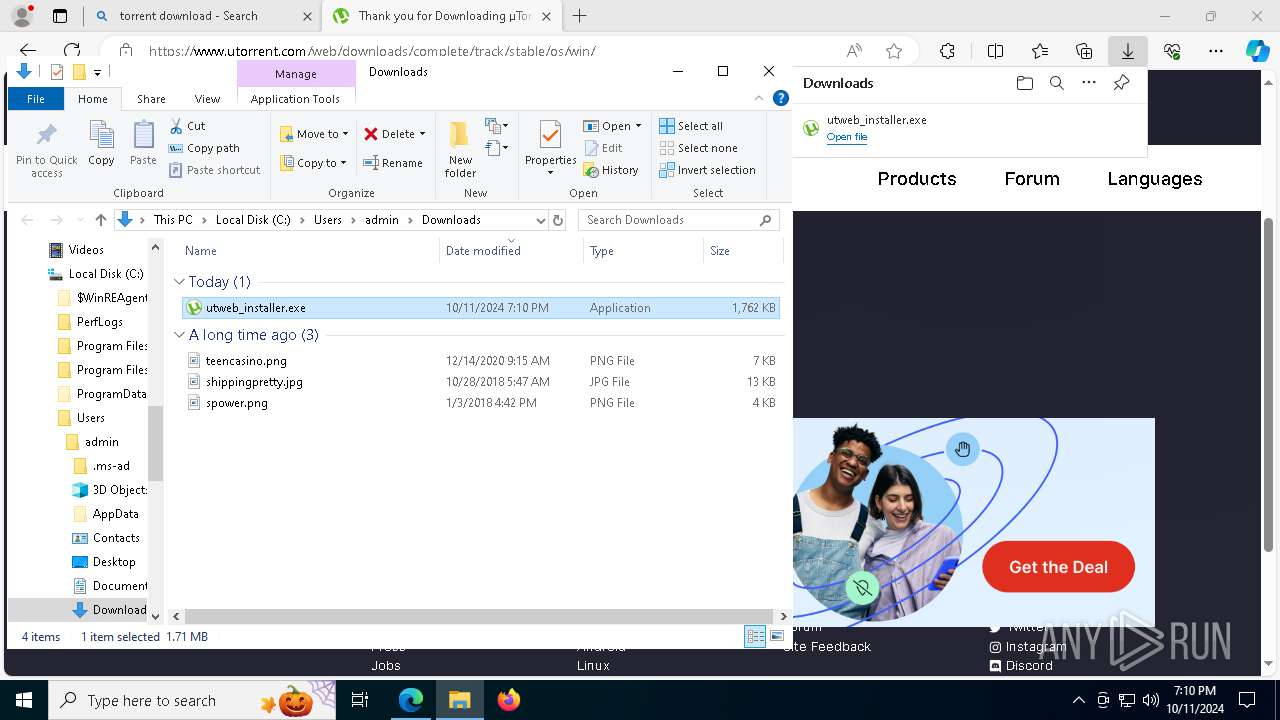Viewport: 1280px width, 720px height.
Task: Open new Edge tab plus button
Action: (579, 16)
